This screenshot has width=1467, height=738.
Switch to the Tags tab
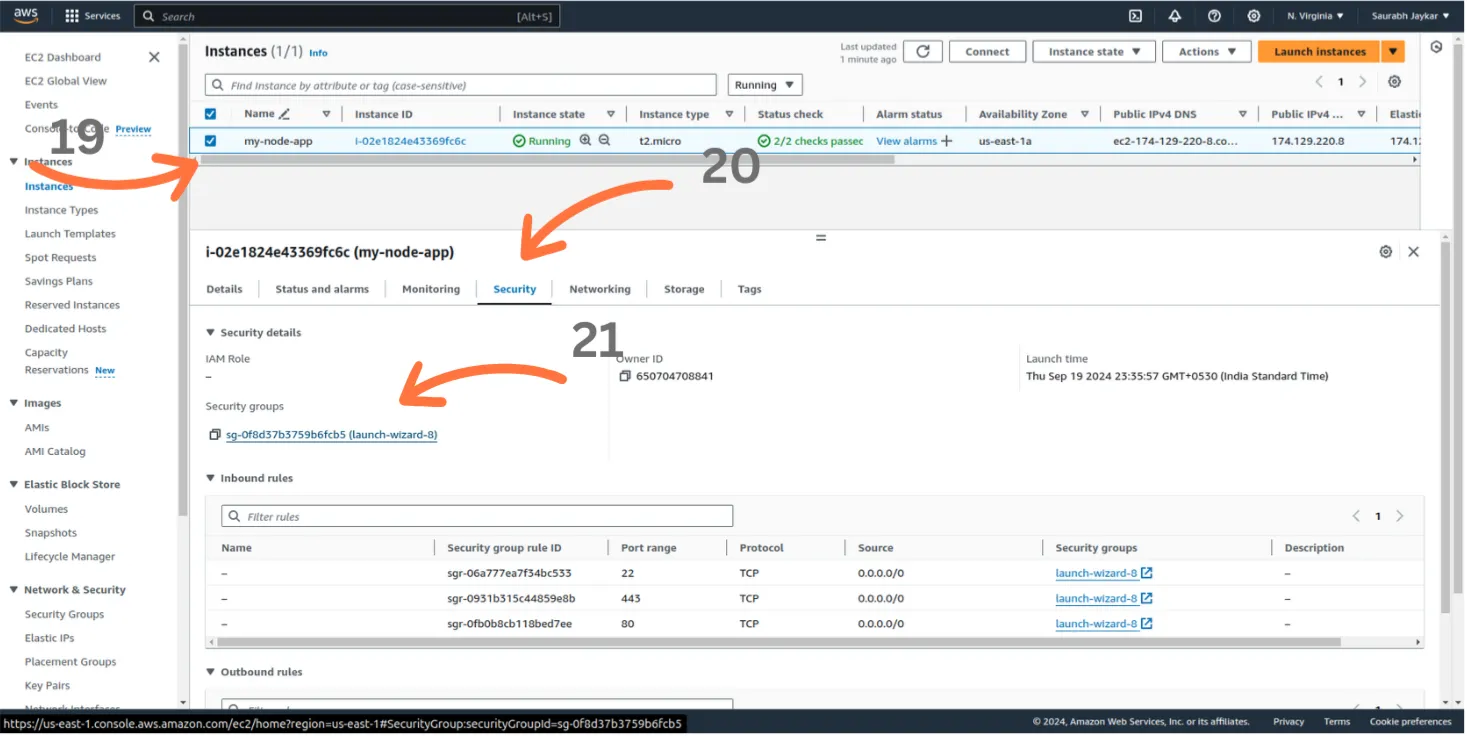point(750,289)
